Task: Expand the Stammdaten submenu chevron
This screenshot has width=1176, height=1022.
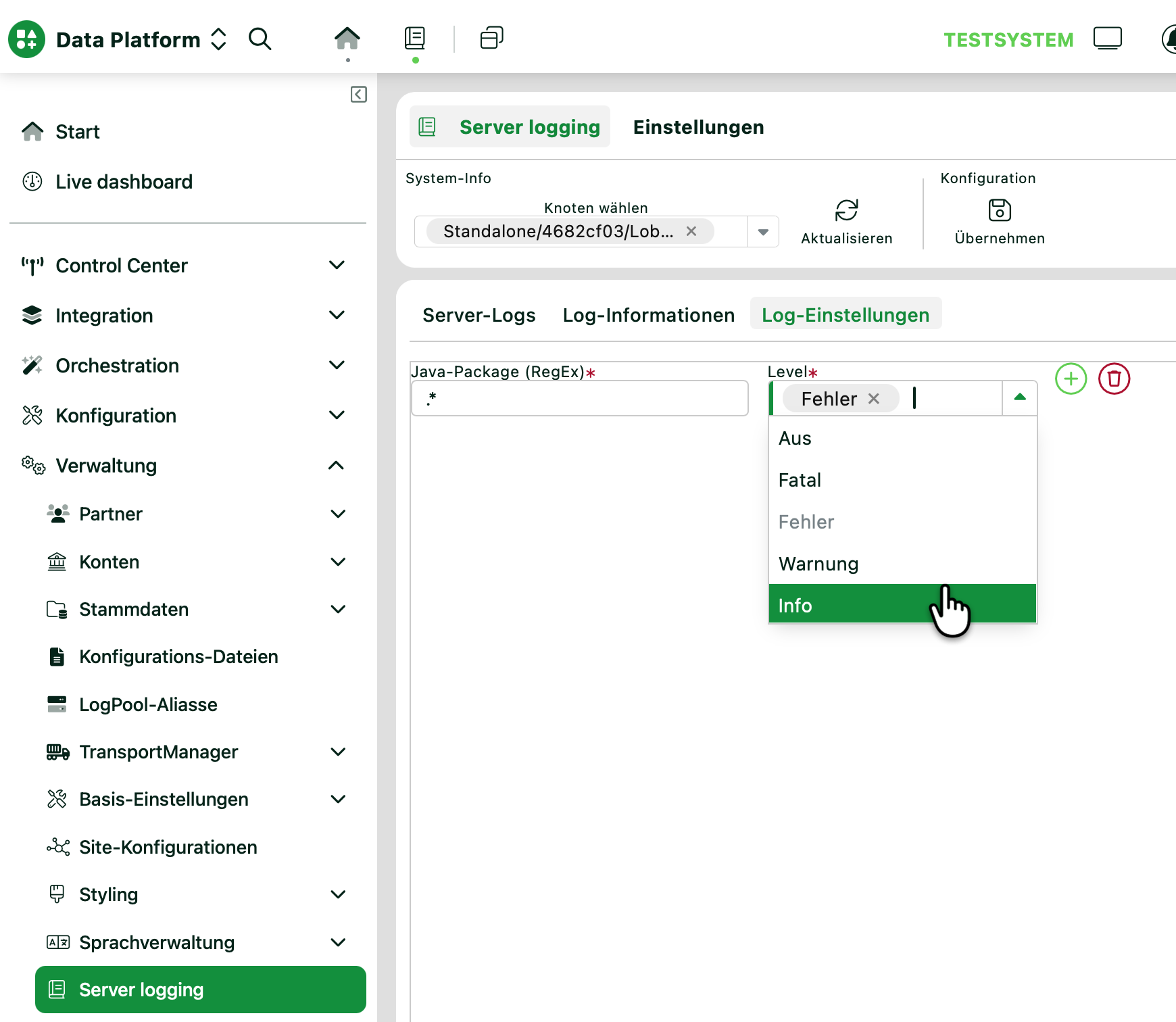Action: (x=339, y=609)
